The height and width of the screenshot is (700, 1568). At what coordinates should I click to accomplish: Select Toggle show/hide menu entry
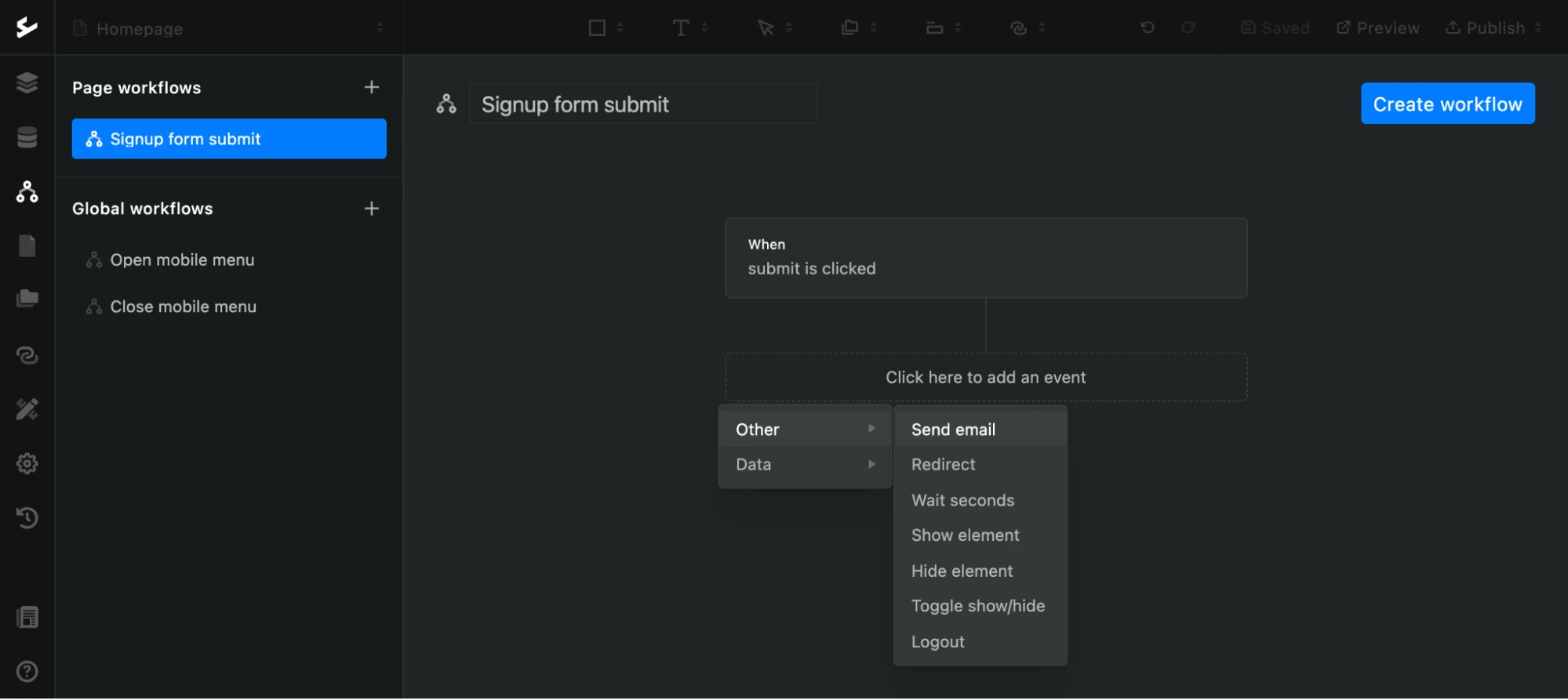[977, 606]
